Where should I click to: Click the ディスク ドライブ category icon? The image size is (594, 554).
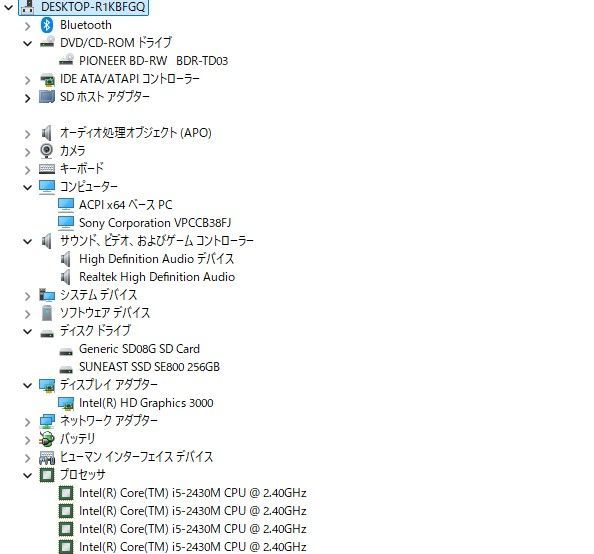pos(47,333)
